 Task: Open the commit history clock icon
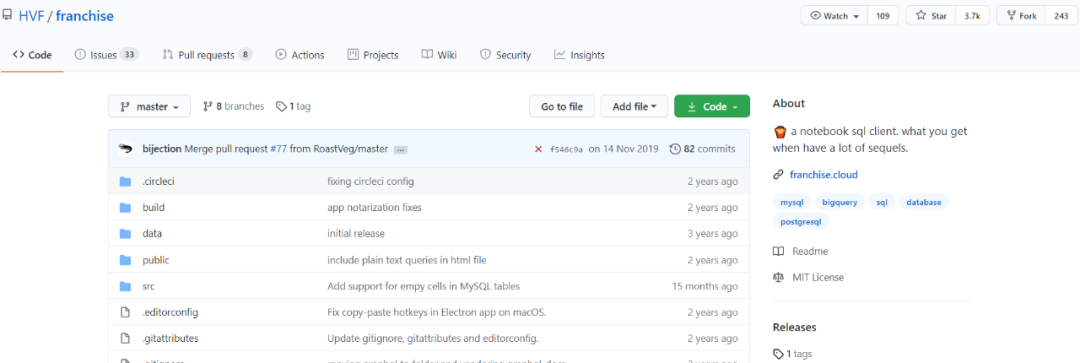pos(675,149)
